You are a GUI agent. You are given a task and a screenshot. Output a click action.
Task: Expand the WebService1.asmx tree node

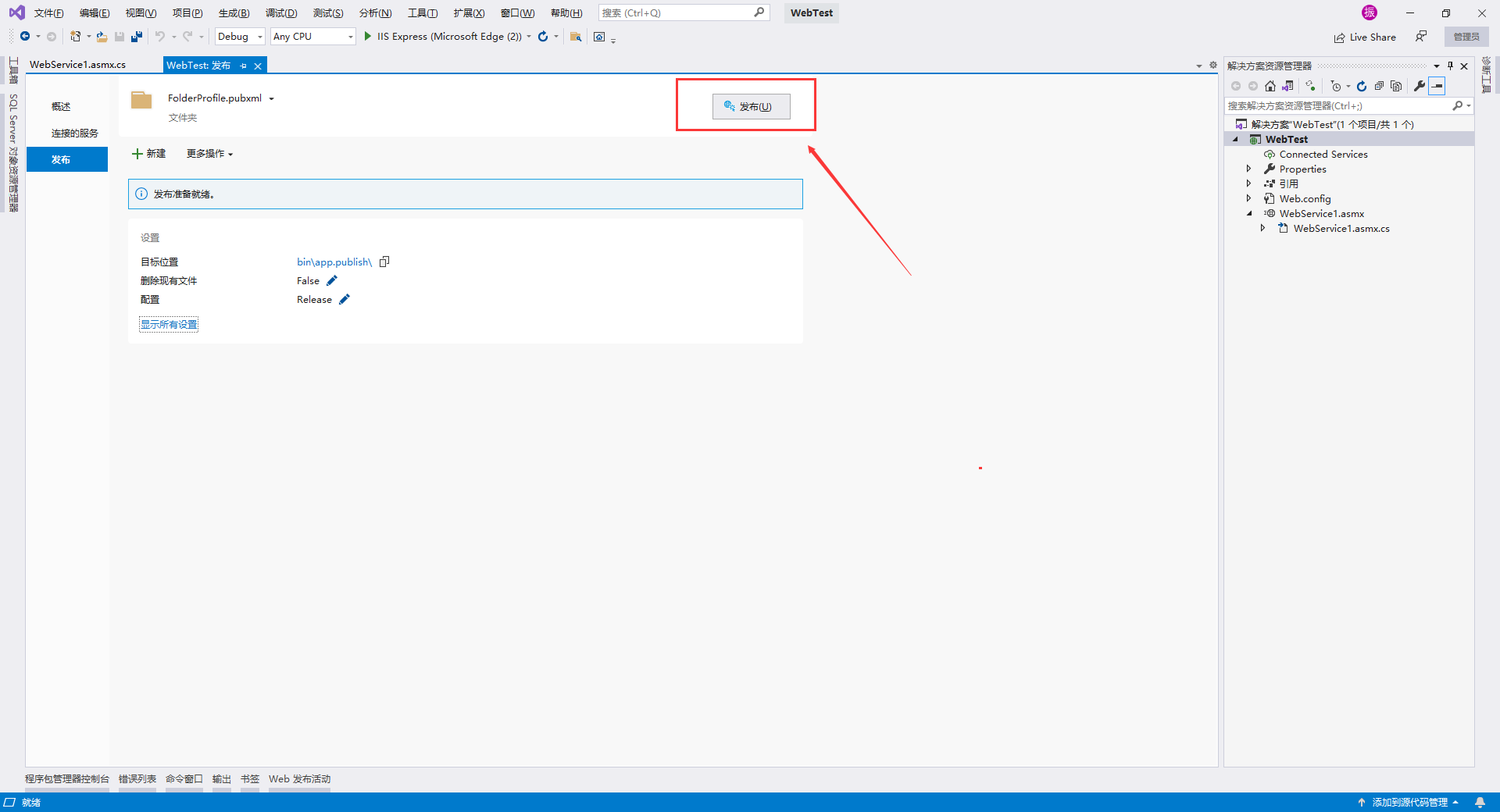(1248, 213)
